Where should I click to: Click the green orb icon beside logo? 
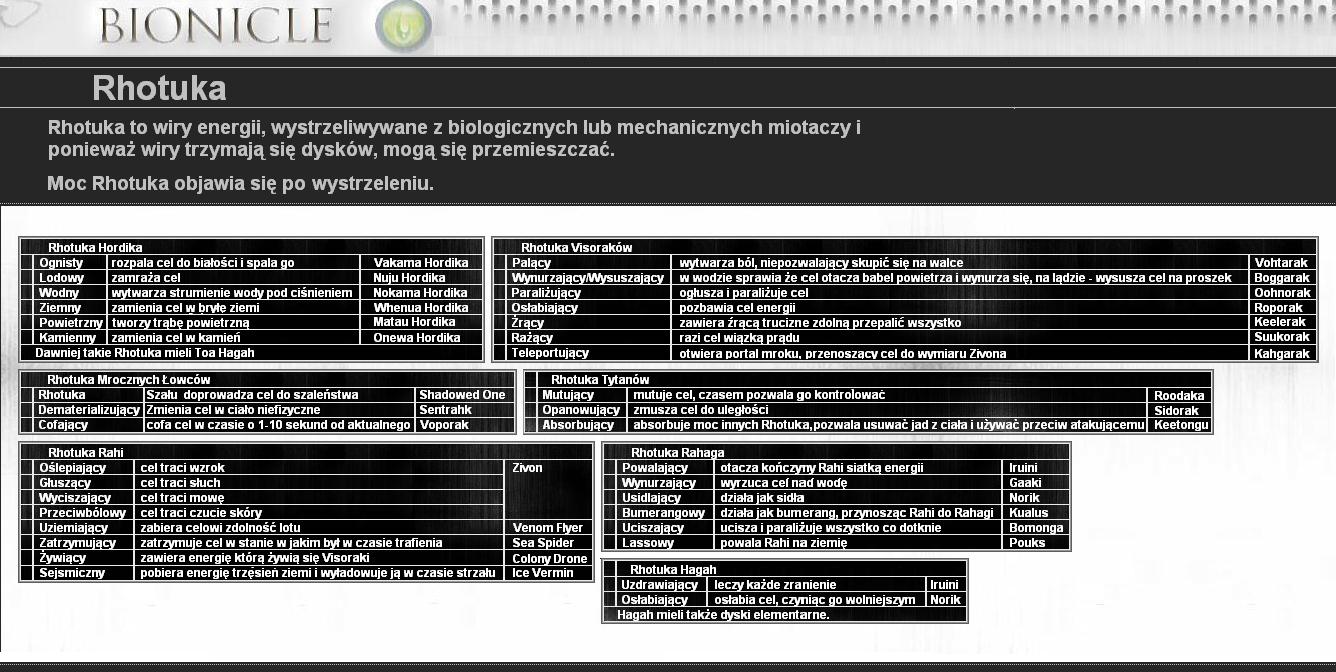click(x=404, y=27)
